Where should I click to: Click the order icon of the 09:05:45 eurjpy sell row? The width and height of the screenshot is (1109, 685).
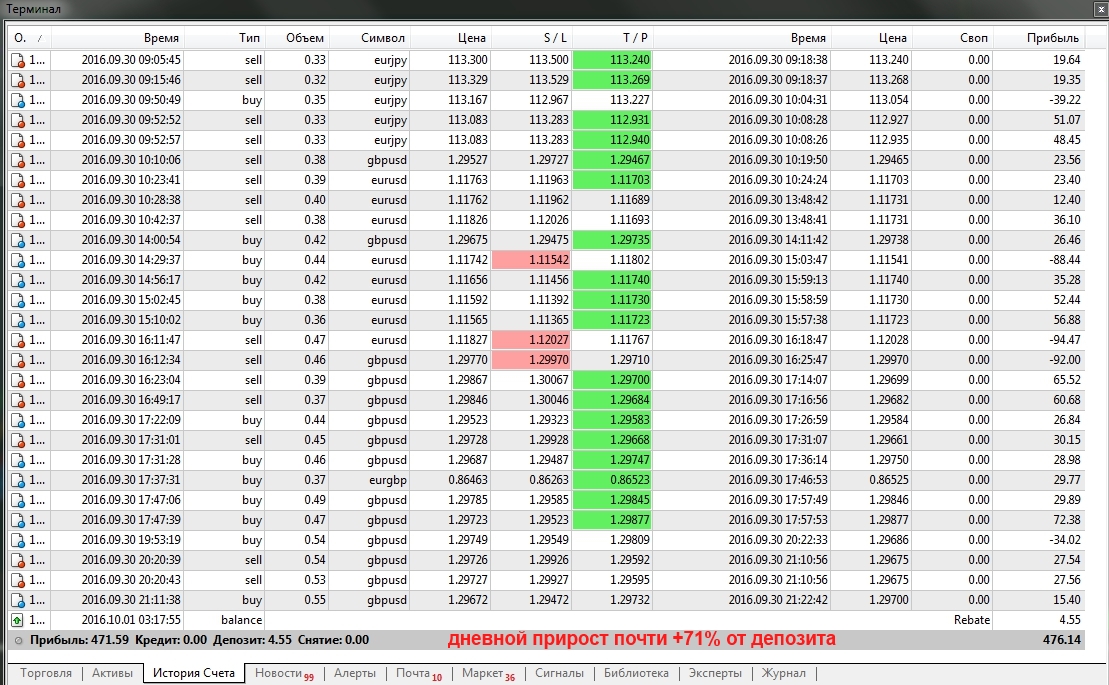pyautogui.click(x=18, y=61)
